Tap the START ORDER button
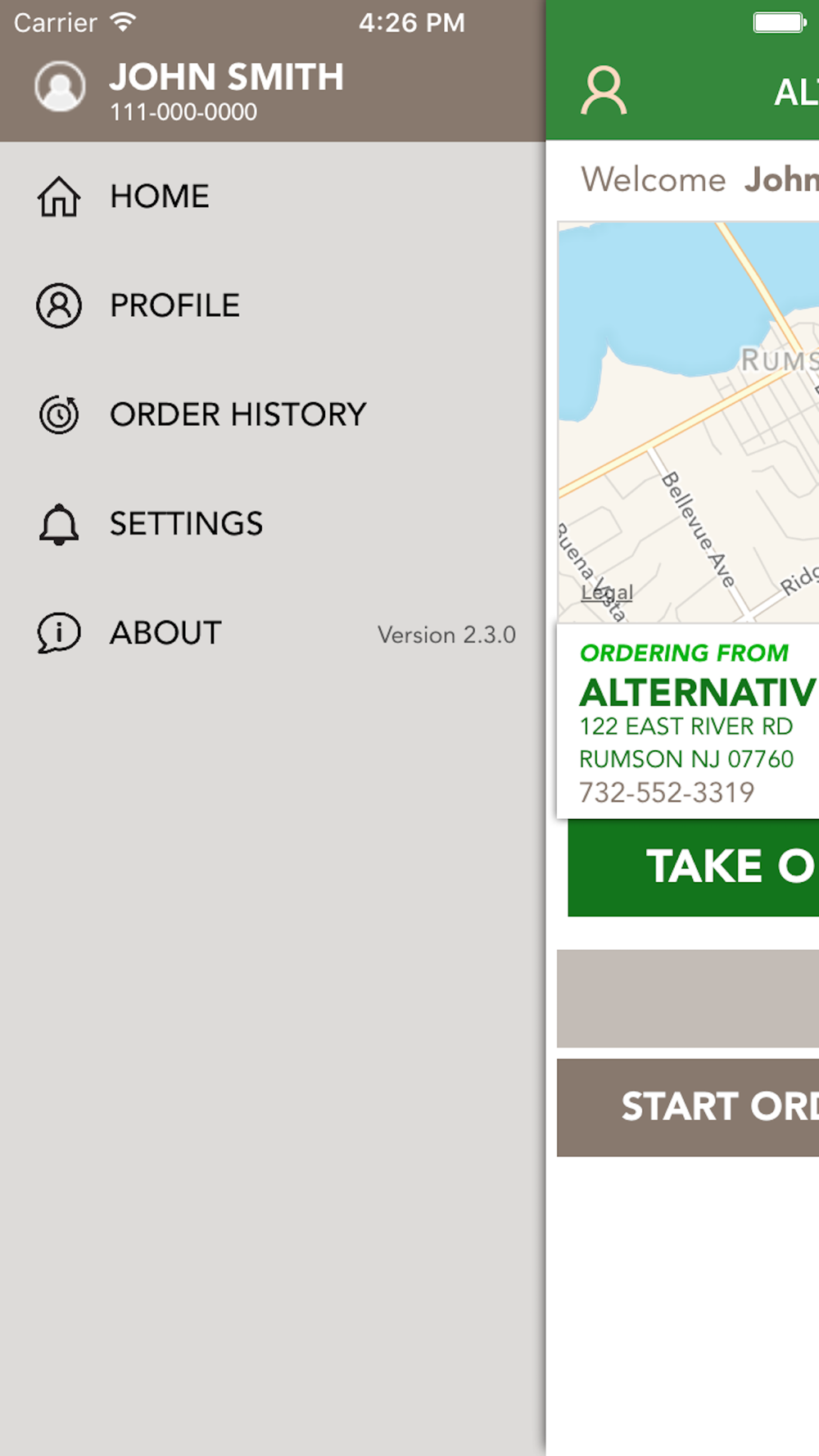Image resolution: width=819 pixels, height=1456 pixels. [x=688, y=1107]
